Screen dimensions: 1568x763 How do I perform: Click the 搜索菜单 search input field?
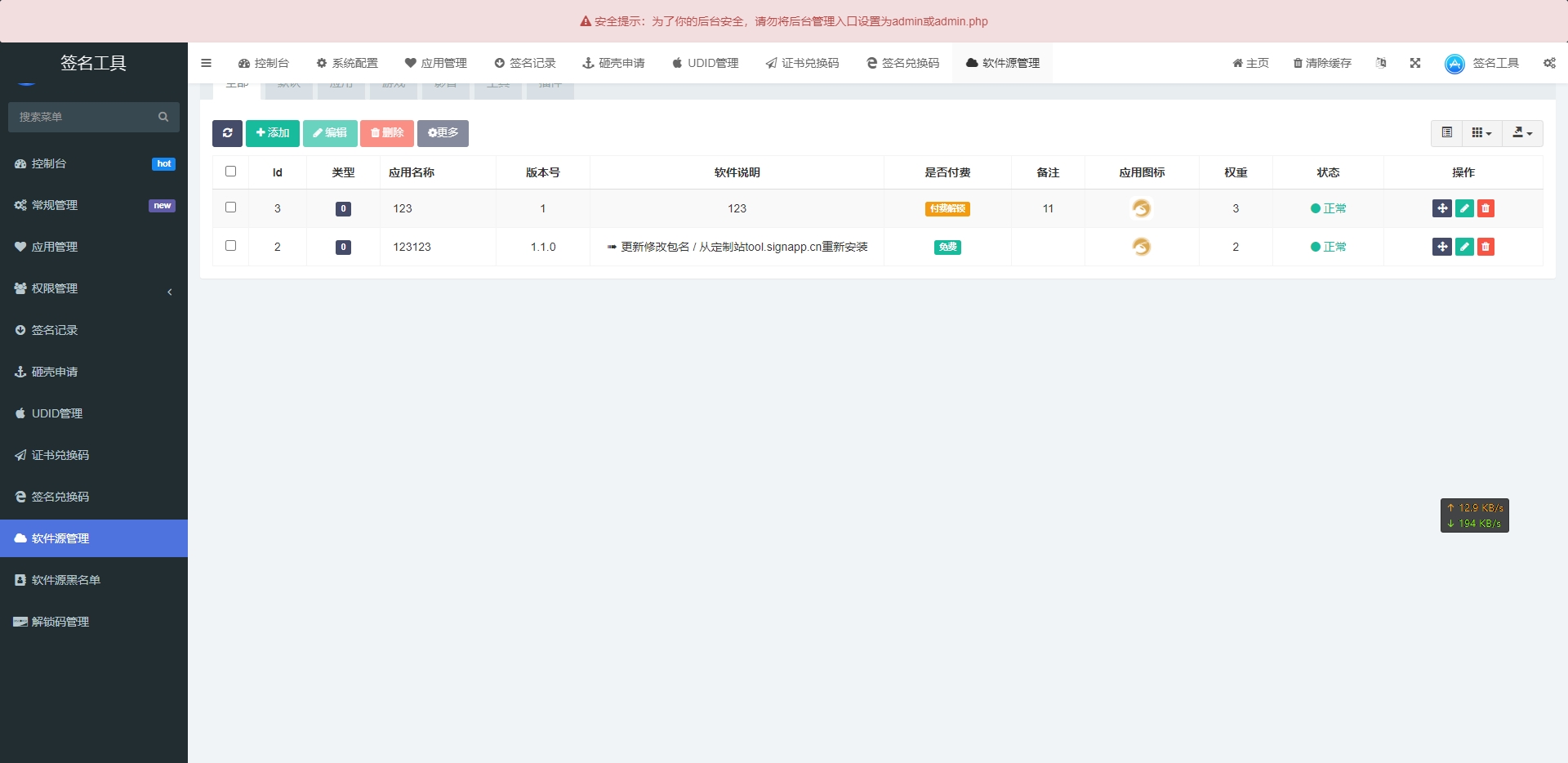[86, 117]
